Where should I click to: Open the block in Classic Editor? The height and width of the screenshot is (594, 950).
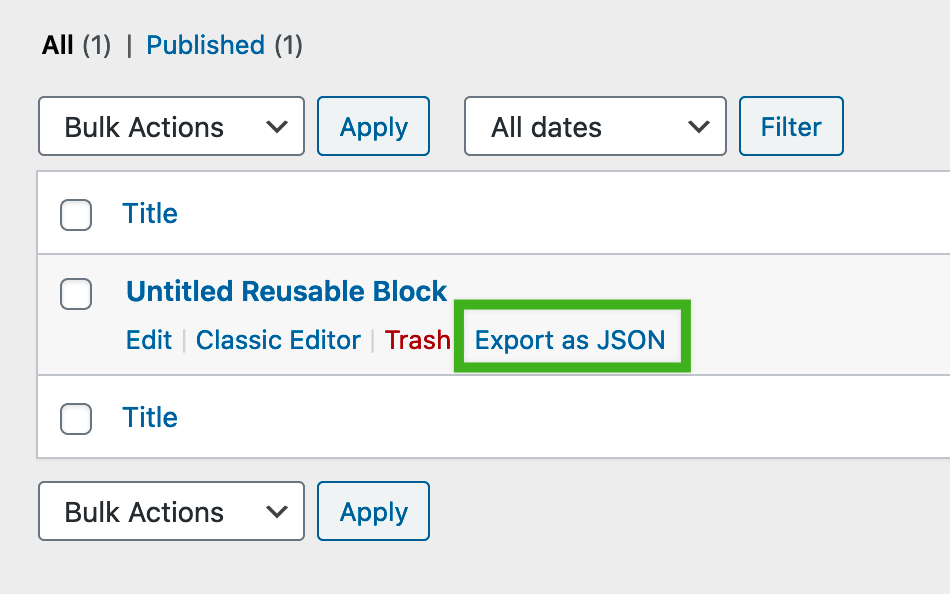tap(278, 340)
